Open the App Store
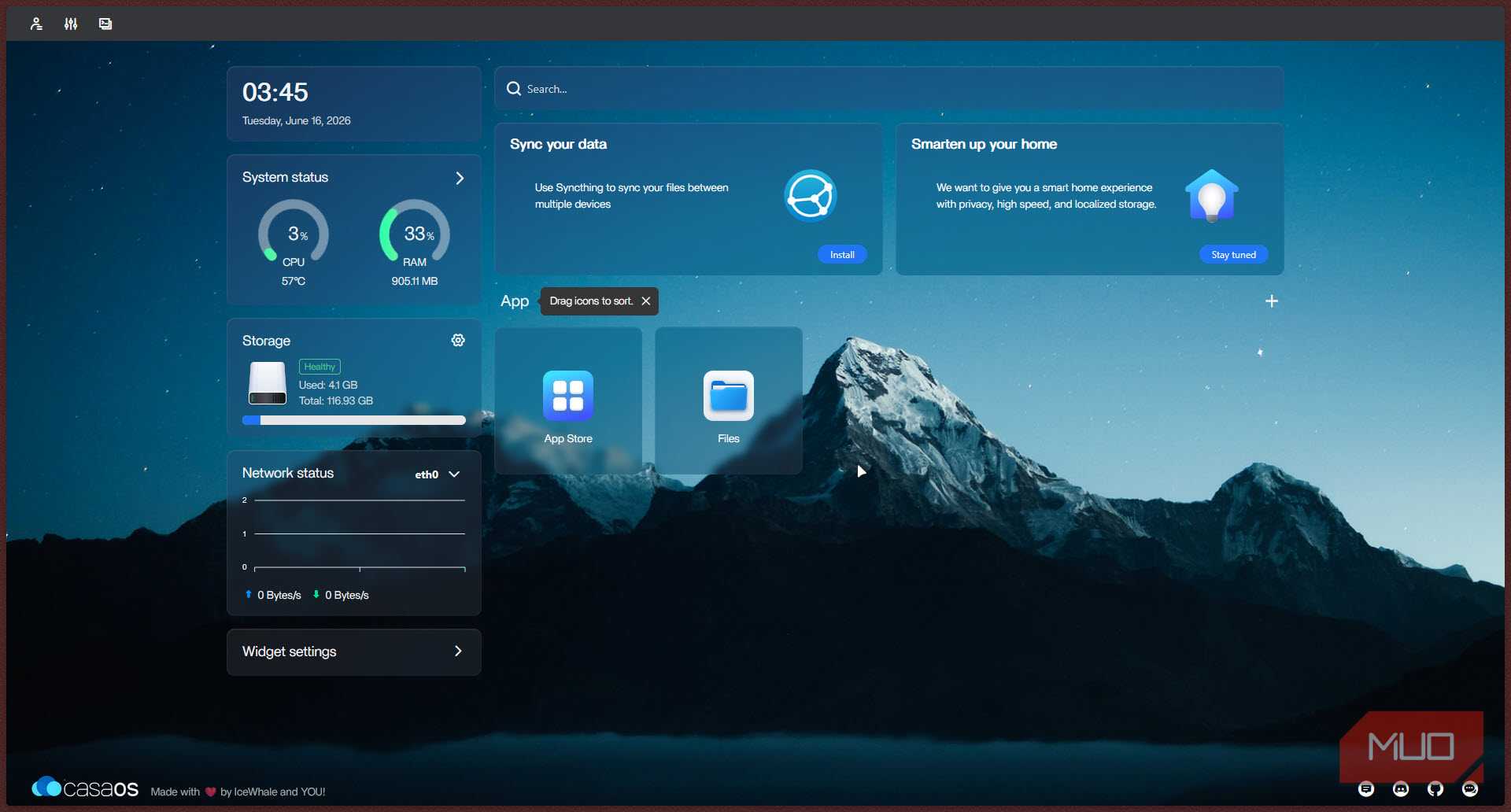 pyautogui.click(x=568, y=400)
